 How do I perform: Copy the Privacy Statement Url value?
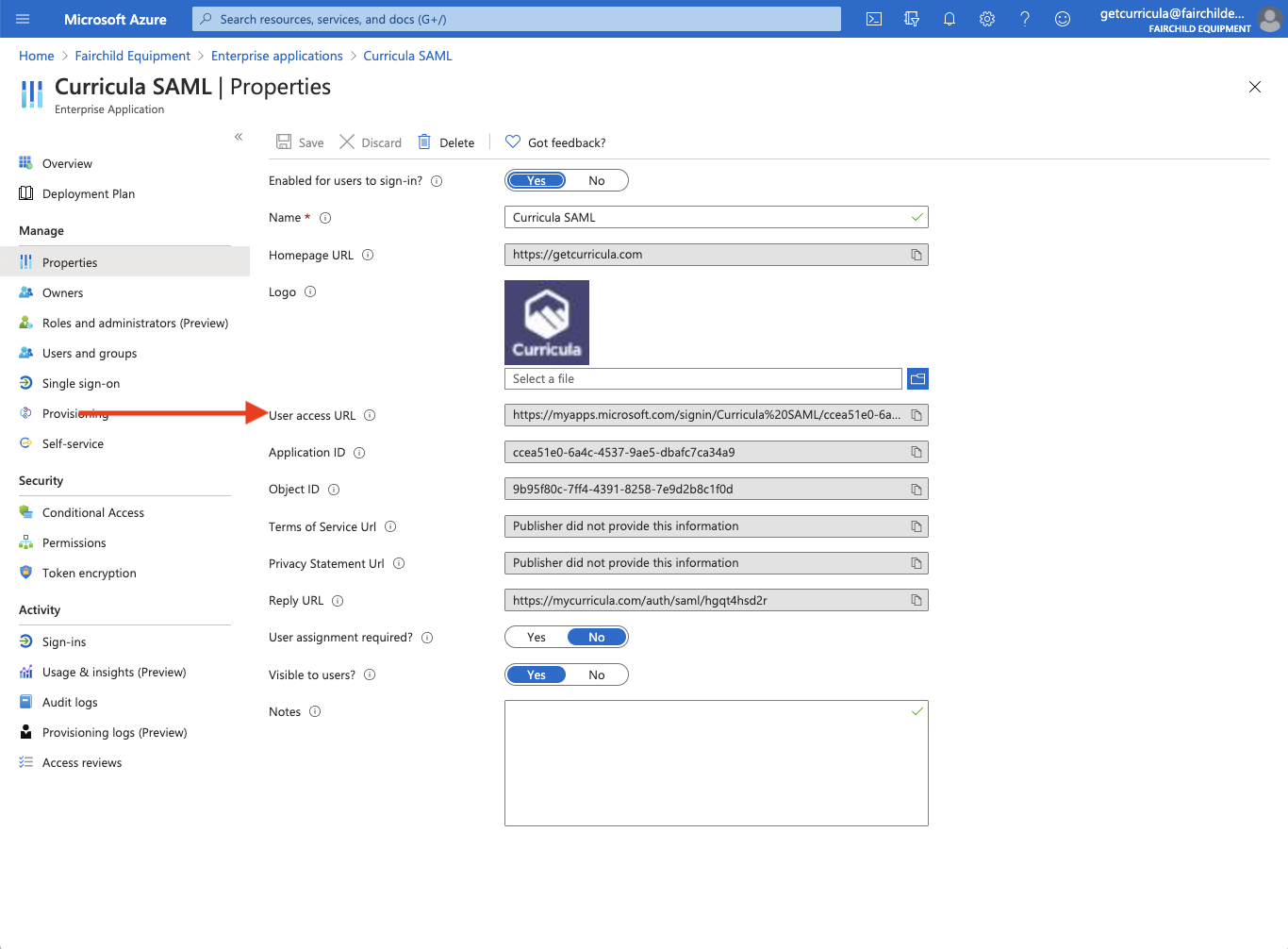click(x=916, y=563)
